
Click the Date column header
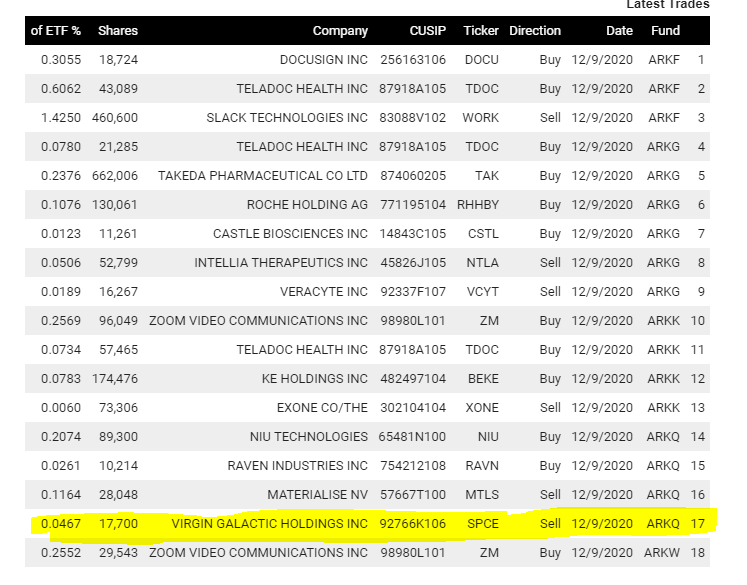tap(619, 31)
